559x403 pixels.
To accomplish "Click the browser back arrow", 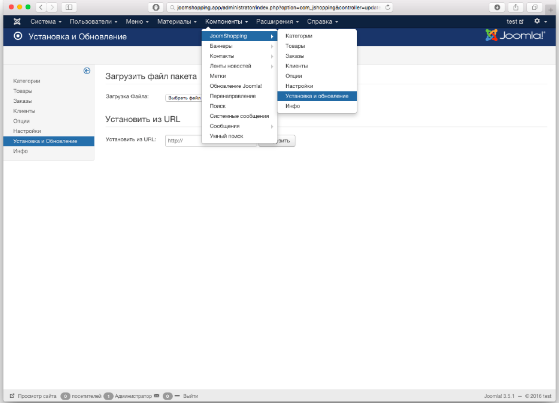I will tap(41, 7).
